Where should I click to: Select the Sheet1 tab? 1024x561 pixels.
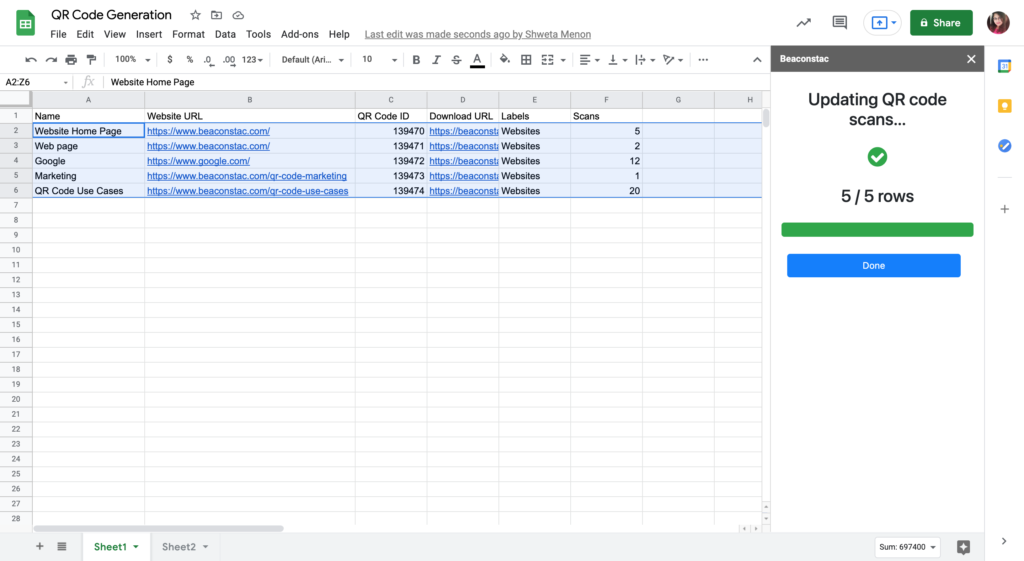[x=116, y=547]
